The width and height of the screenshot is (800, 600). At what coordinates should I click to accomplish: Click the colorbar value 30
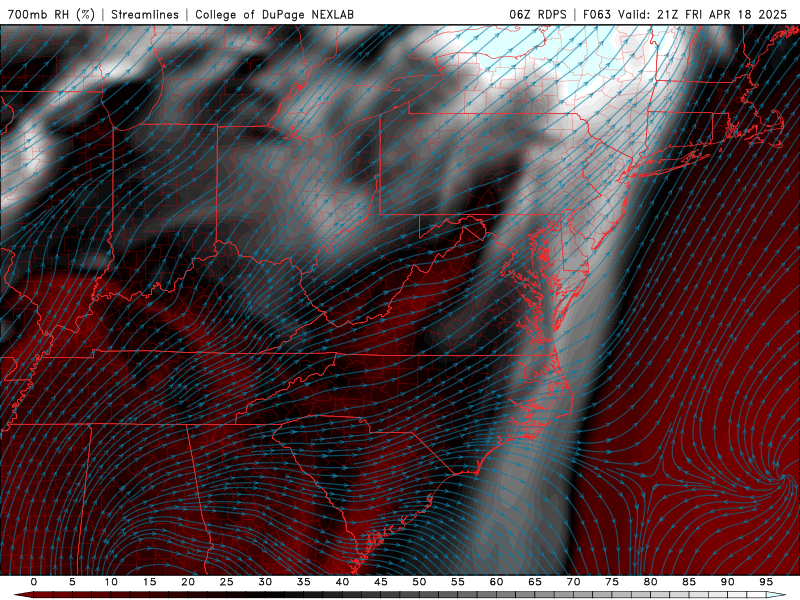[265, 582]
